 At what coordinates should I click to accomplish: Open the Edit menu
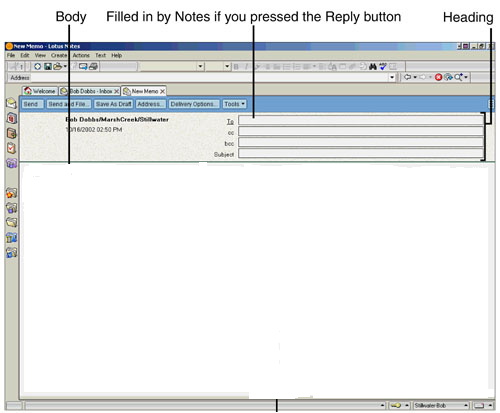pyautogui.click(x=25, y=55)
